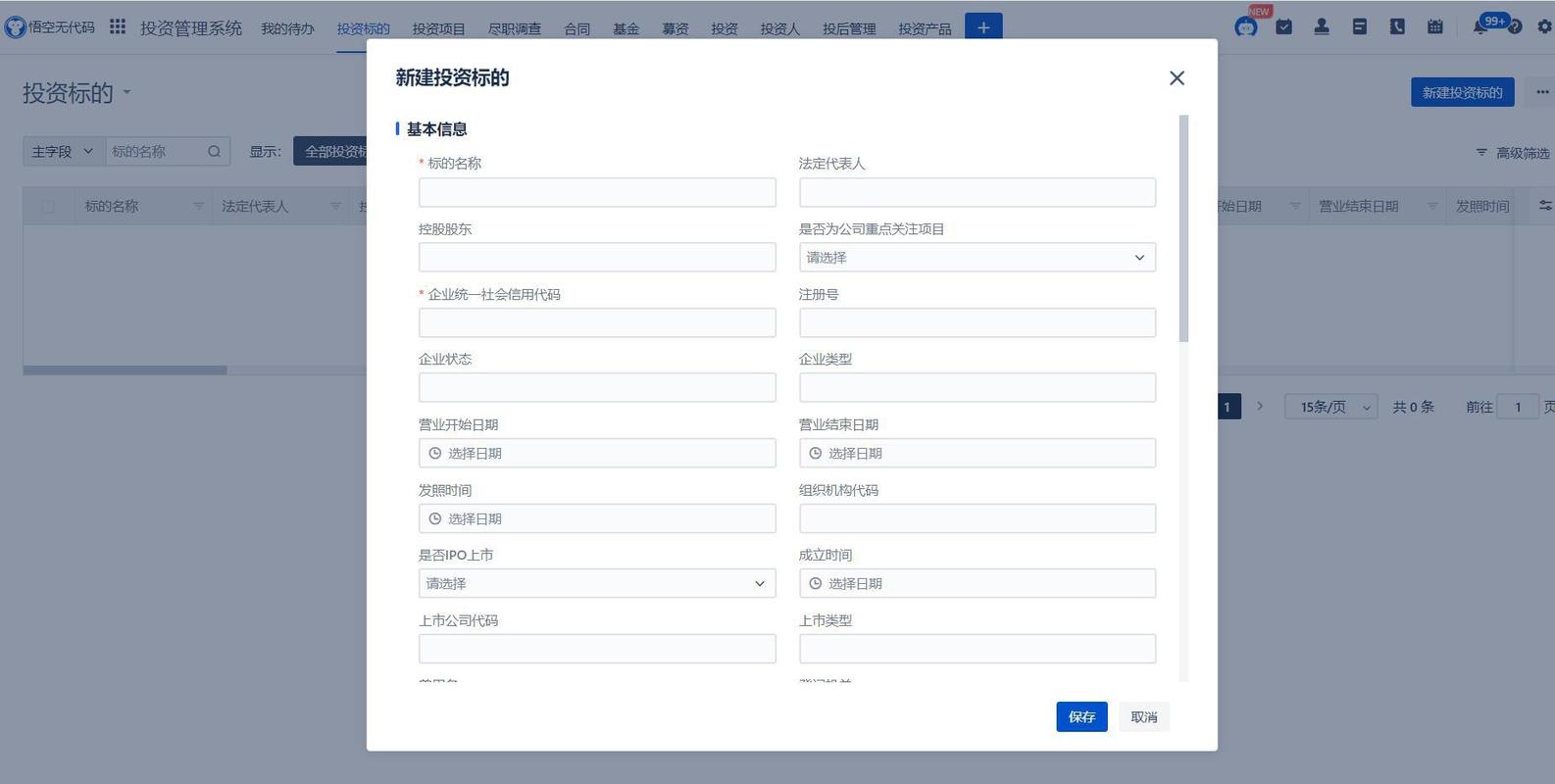Click filter icon on 营业结束日期 column
This screenshot has width=1555, height=784.
(1432, 206)
